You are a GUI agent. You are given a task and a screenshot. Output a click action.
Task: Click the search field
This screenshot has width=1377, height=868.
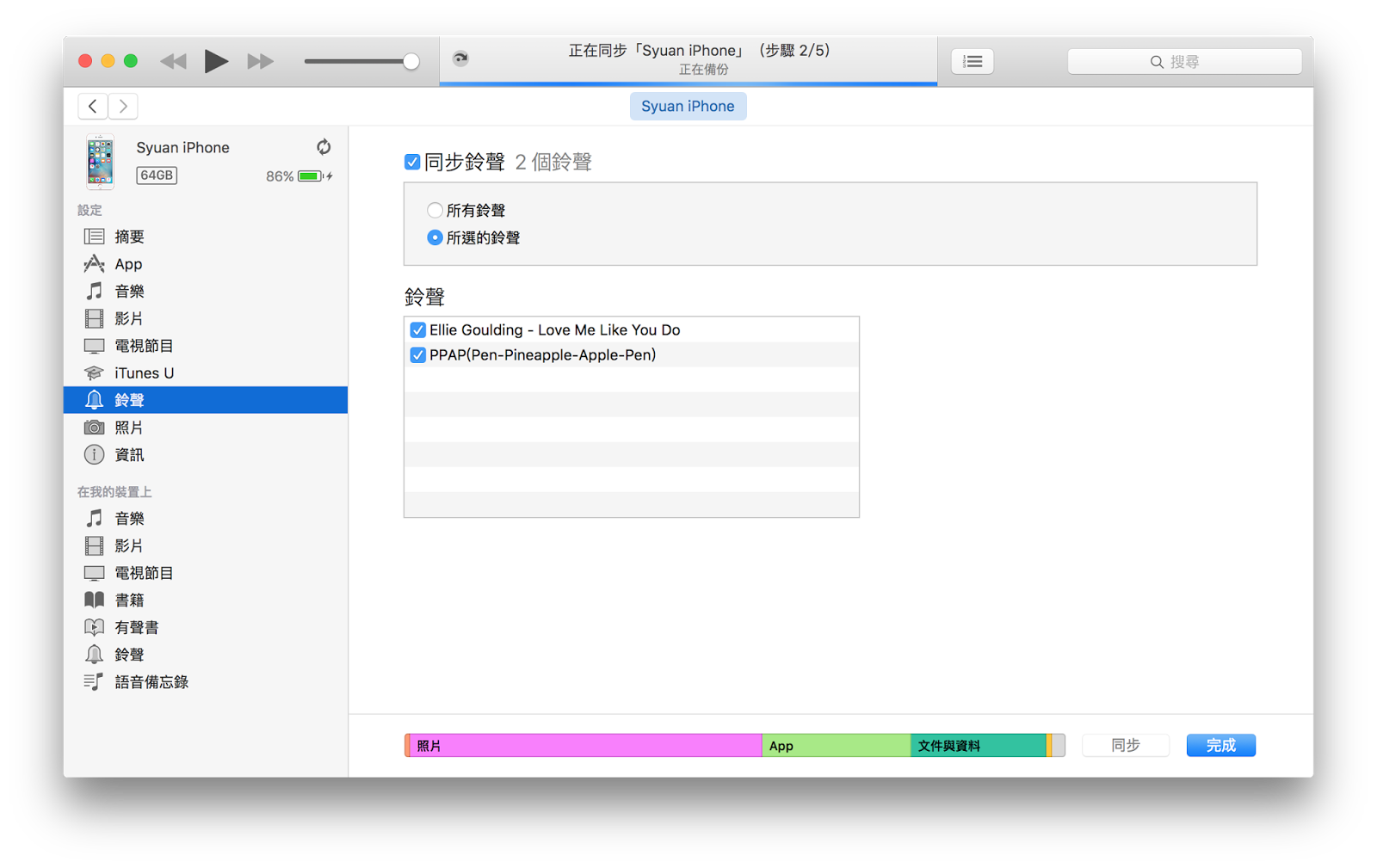pyautogui.click(x=1184, y=61)
